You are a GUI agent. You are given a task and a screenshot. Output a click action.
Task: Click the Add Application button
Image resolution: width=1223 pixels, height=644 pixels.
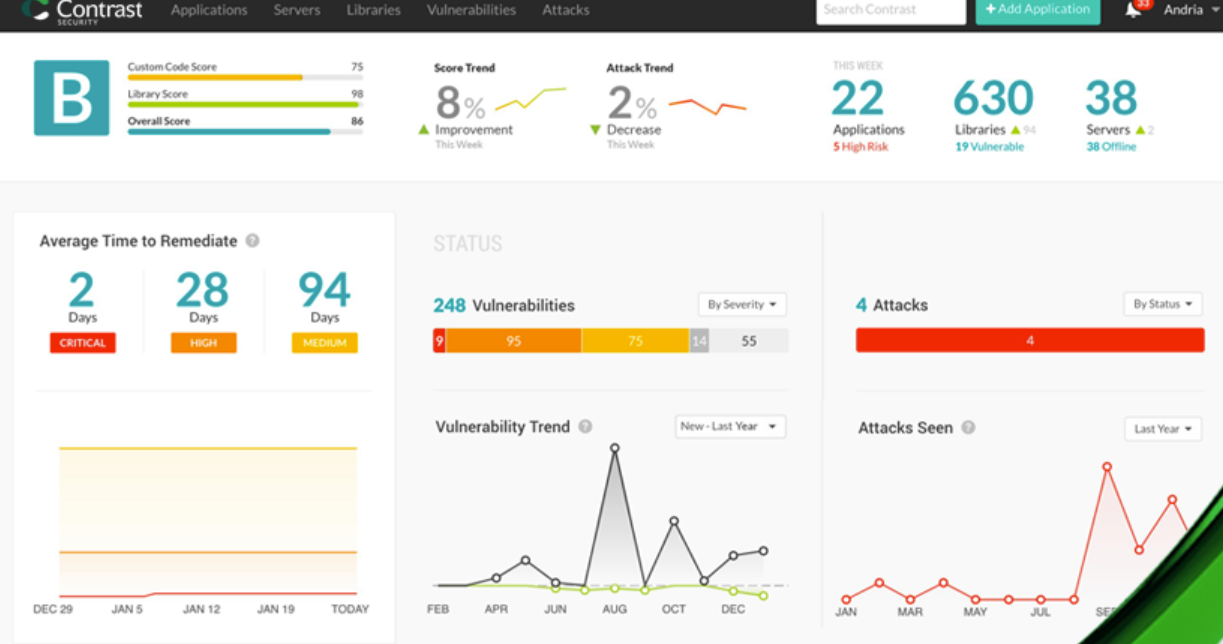pyautogui.click(x=1037, y=10)
